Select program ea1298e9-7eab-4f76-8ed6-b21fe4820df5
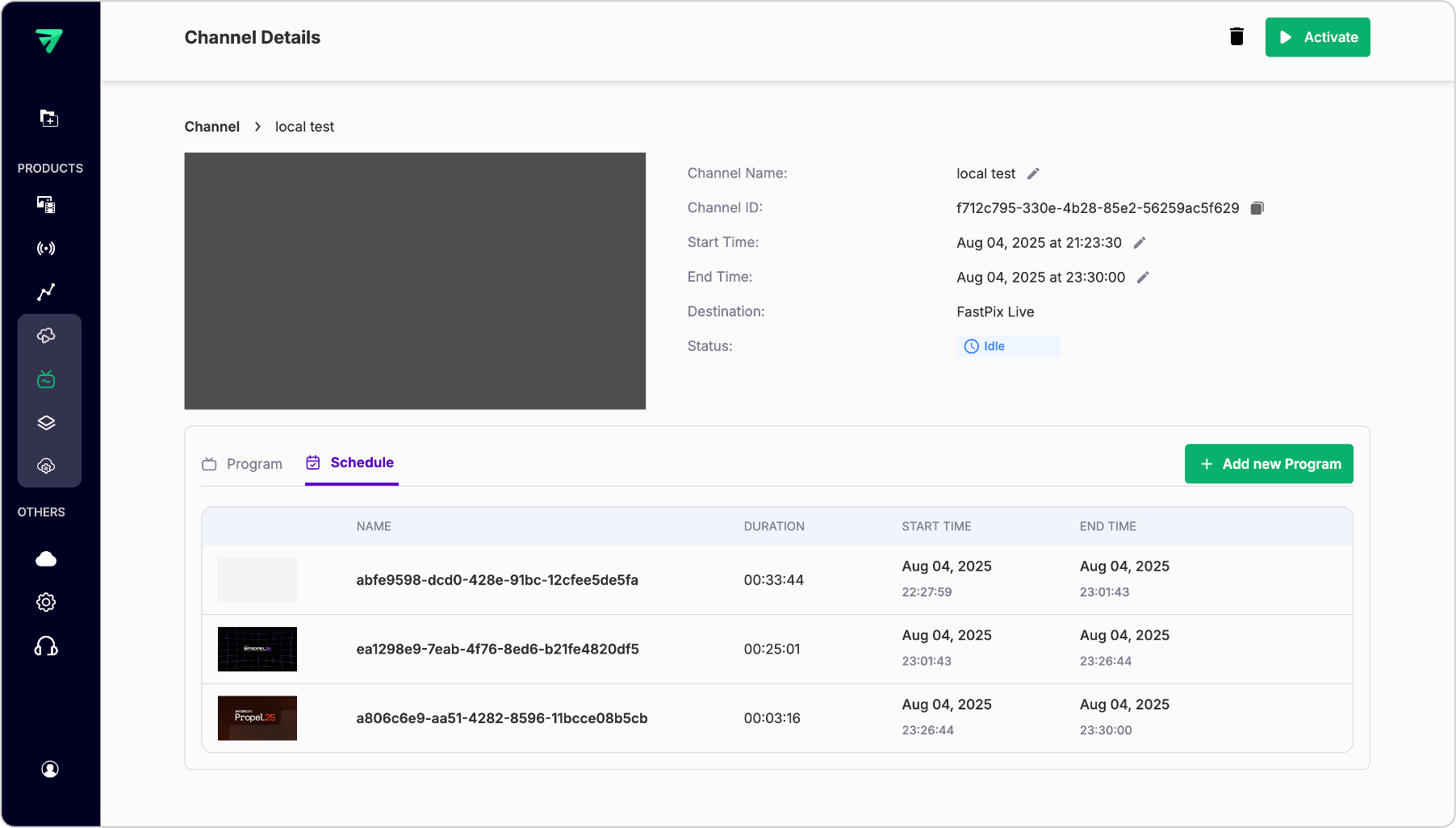This screenshot has height=828, width=1456. (497, 649)
